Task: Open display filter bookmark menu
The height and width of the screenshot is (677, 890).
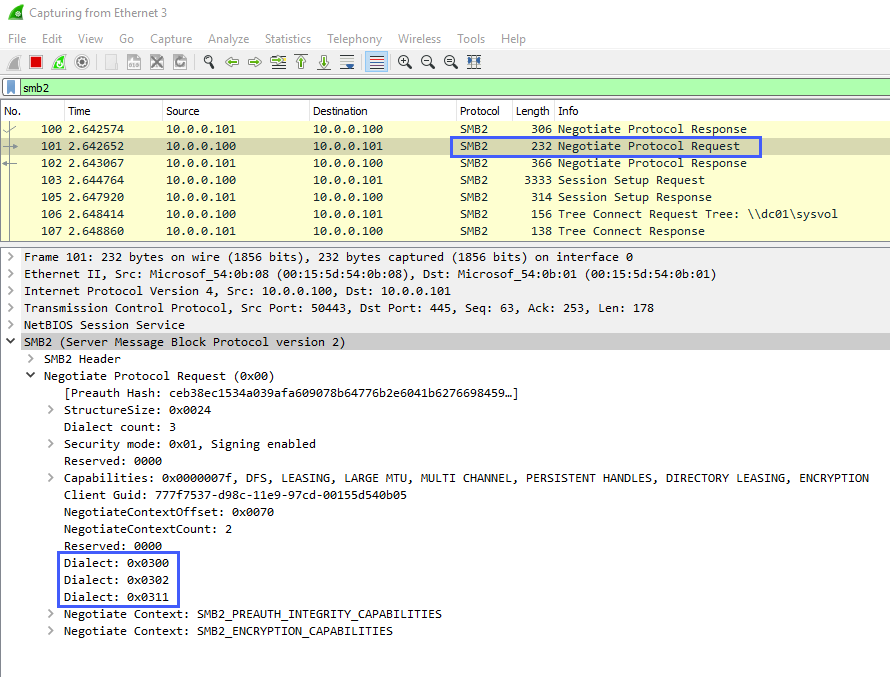Action: 11,87
